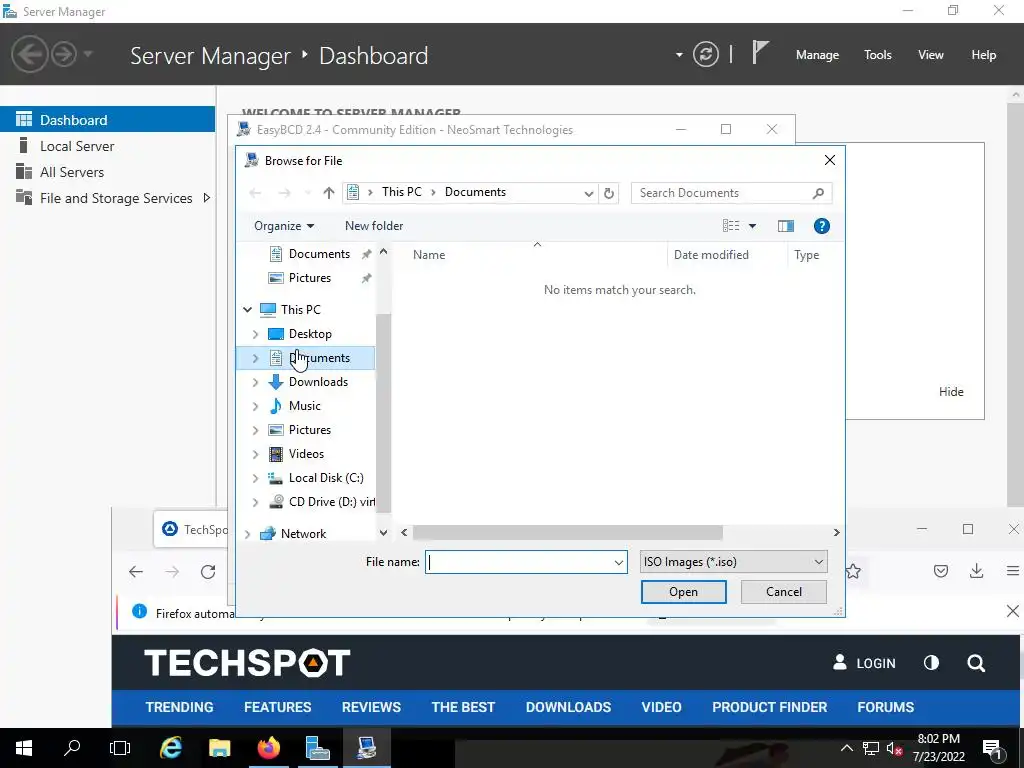Open the notifications flag in Server Manager
This screenshot has height=768, width=1024.
760,52
